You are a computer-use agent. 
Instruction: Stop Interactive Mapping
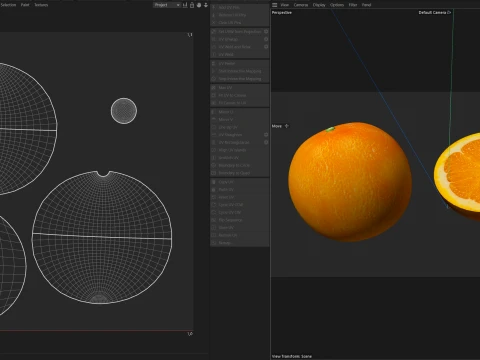pos(239,79)
